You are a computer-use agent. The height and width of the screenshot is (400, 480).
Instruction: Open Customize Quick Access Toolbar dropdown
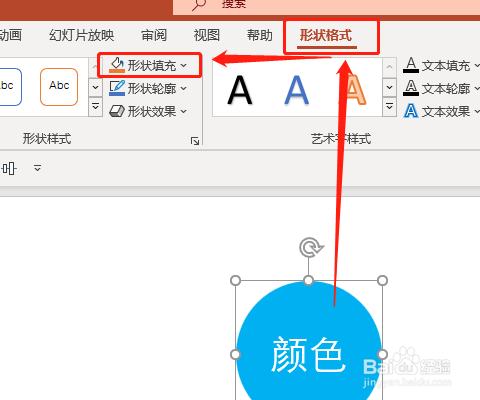click(37, 168)
